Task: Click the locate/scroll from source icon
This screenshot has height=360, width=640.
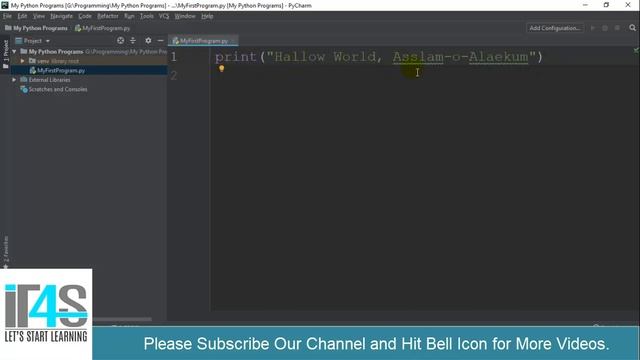Action: (120, 40)
